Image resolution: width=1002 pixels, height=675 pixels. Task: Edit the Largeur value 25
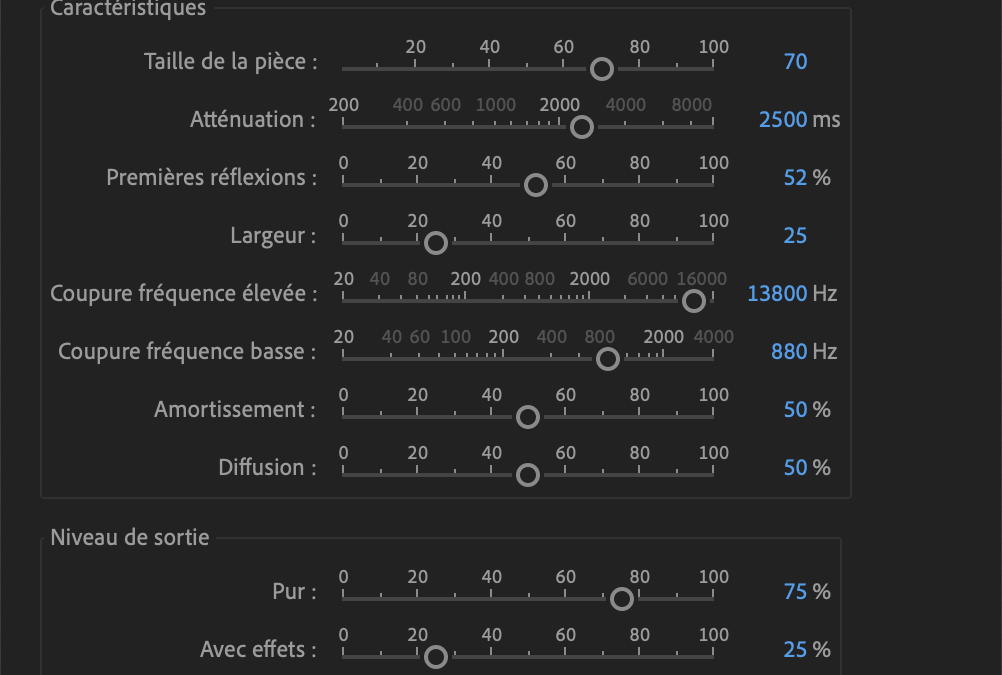(x=796, y=236)
